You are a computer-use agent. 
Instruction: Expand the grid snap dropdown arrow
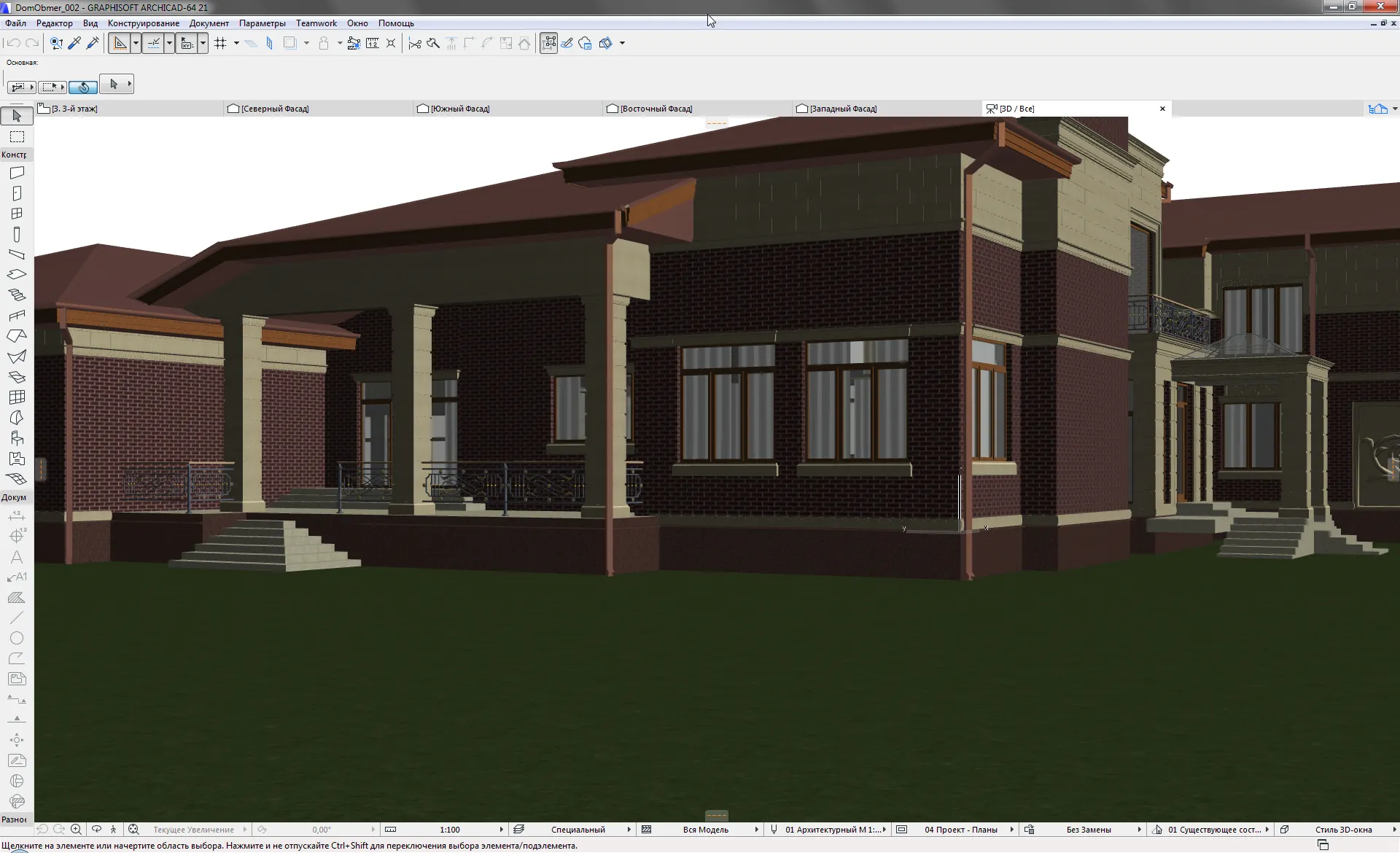[x=236, y=43]
